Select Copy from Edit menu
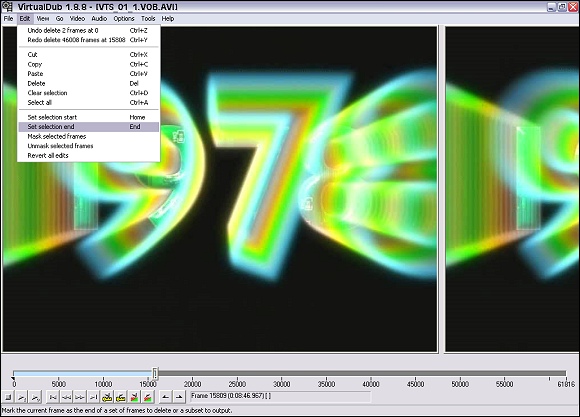Screen dimensions: 580x417 tap(89, 64)
